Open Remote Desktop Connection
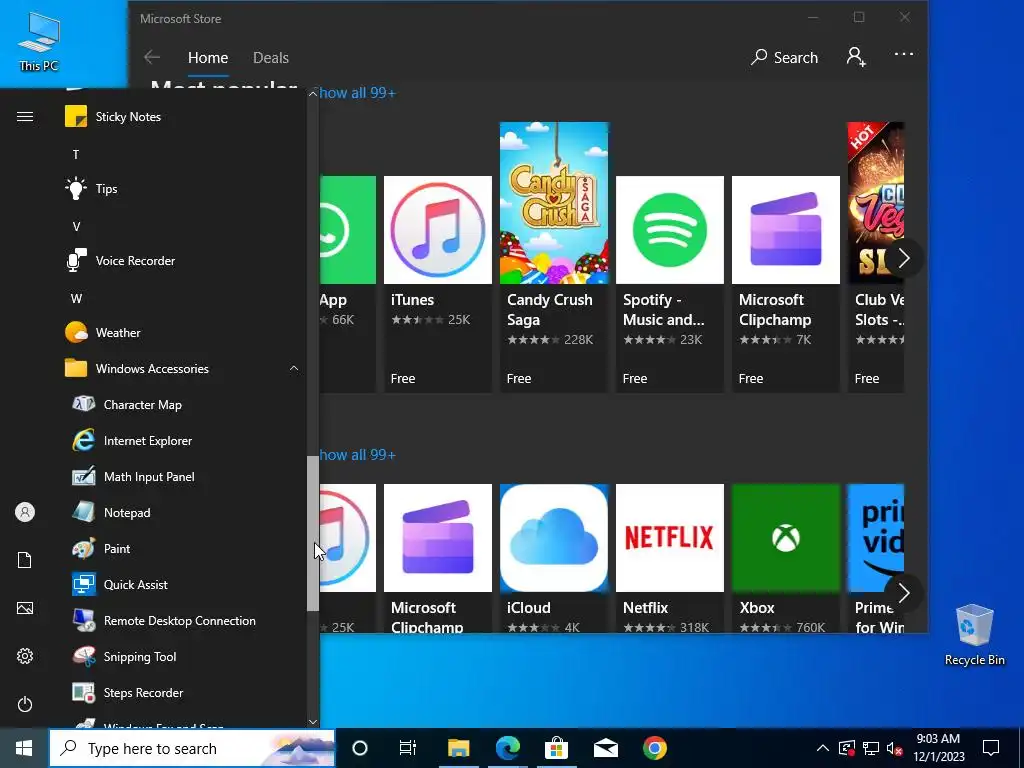This screenshot has height=768, width=1024. 183,620
